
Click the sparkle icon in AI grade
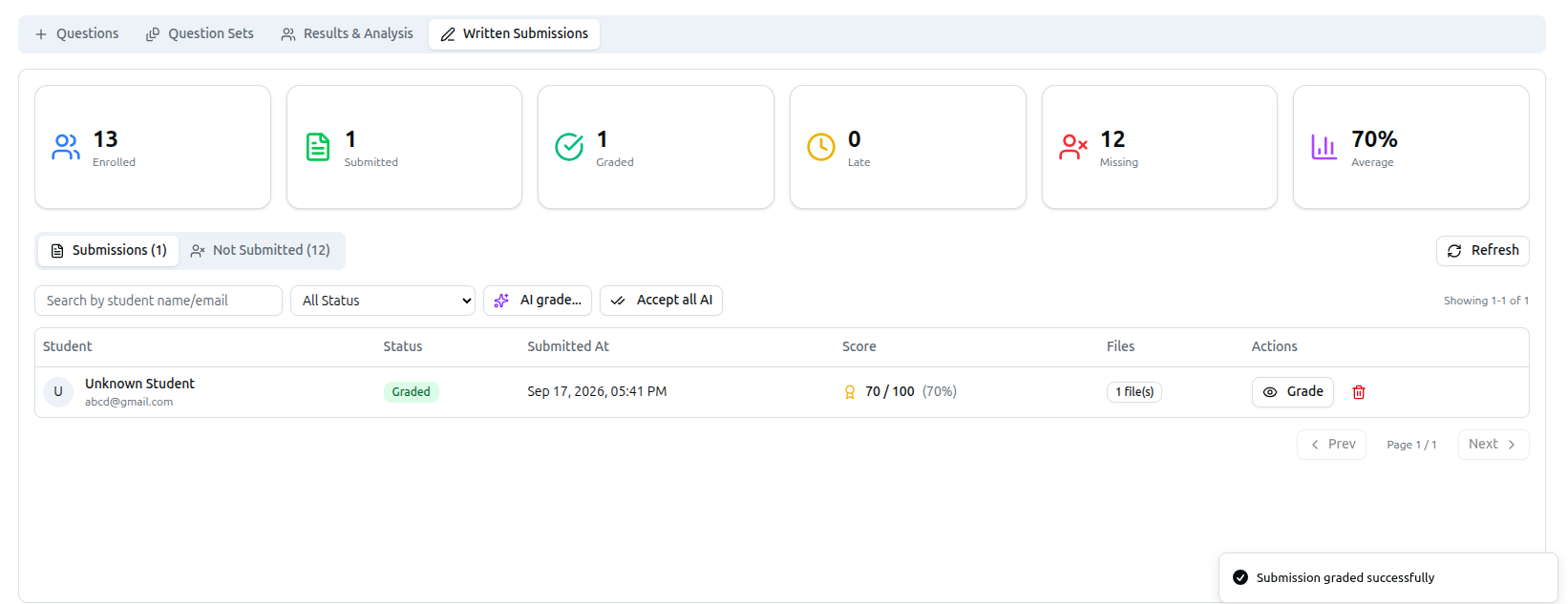[501, 301]
